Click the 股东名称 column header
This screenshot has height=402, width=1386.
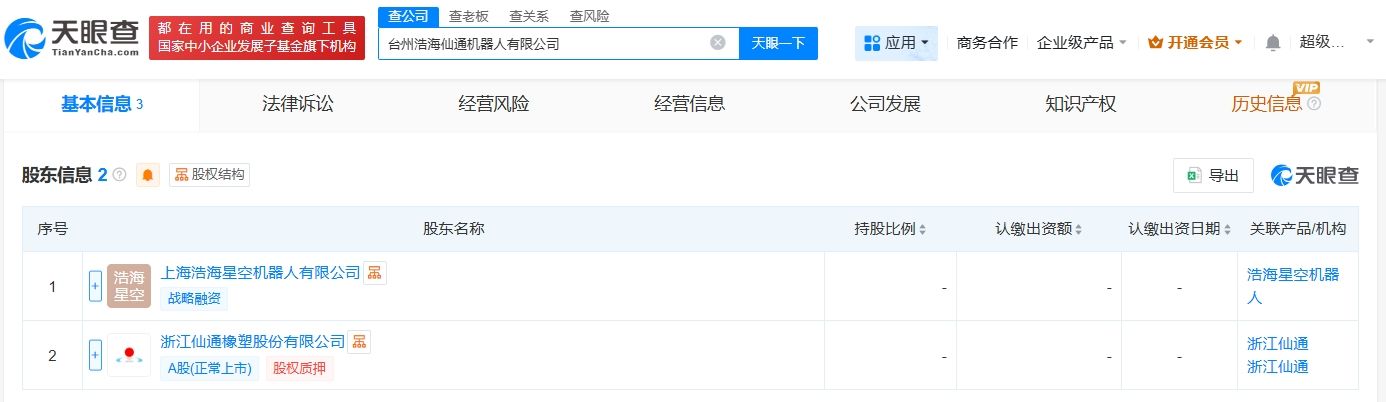454,229
